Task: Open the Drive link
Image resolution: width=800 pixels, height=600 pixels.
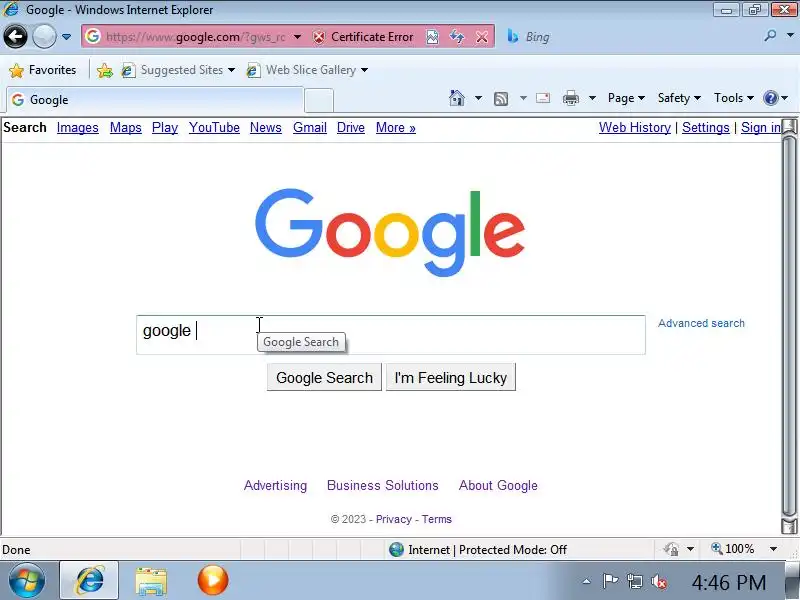Action: 351,128
